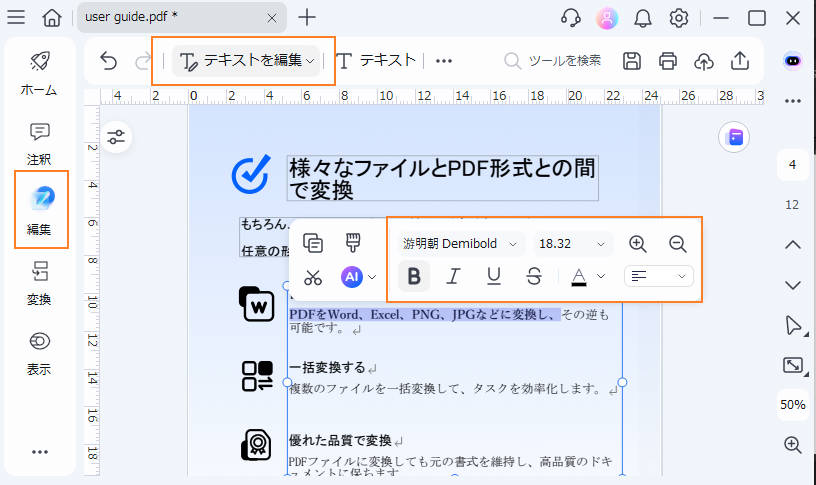Open the 18.32 font size dropdown
This screenshot has height=485, width=816.
[572, 244]
